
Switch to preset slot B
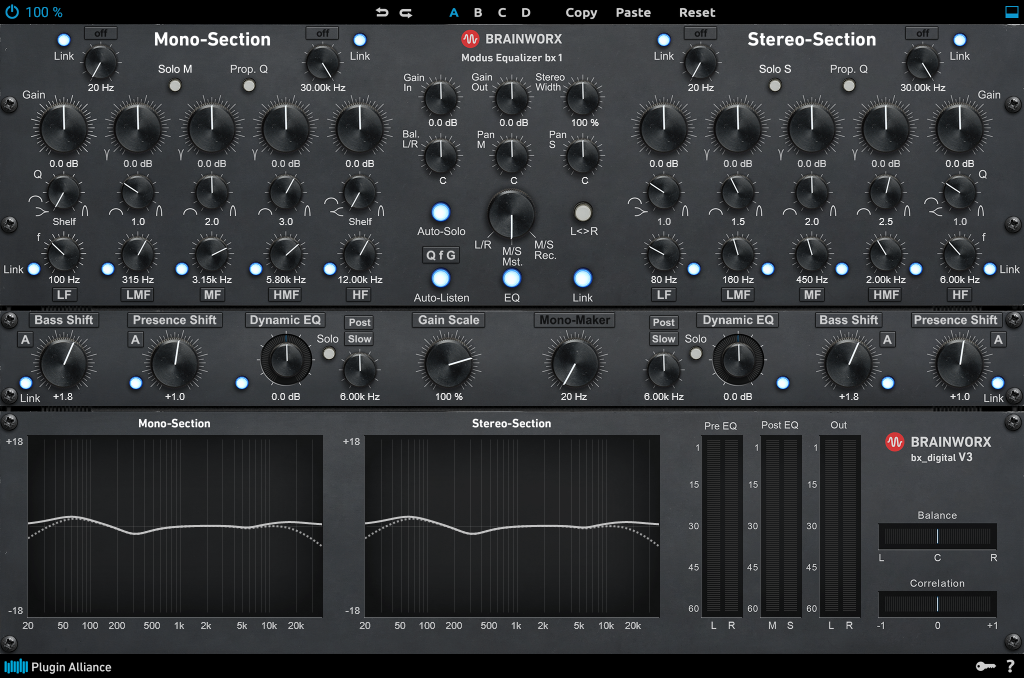pos(477,12)
